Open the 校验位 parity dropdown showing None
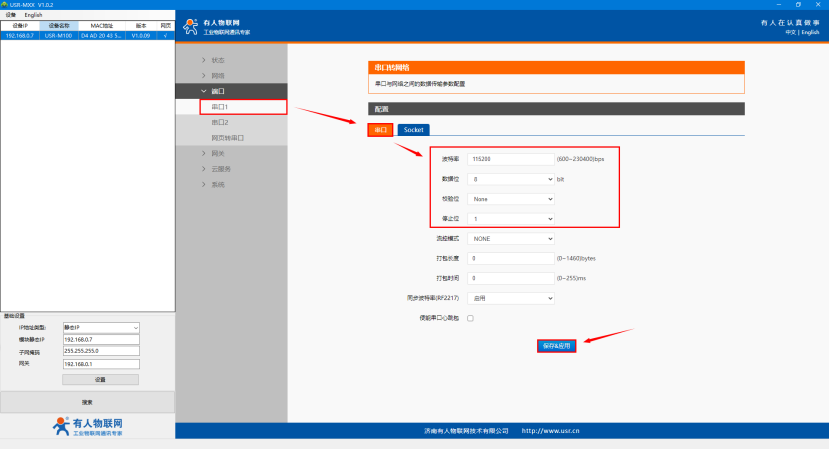Viewport: 830px width, 450px height. coord(510,199)
